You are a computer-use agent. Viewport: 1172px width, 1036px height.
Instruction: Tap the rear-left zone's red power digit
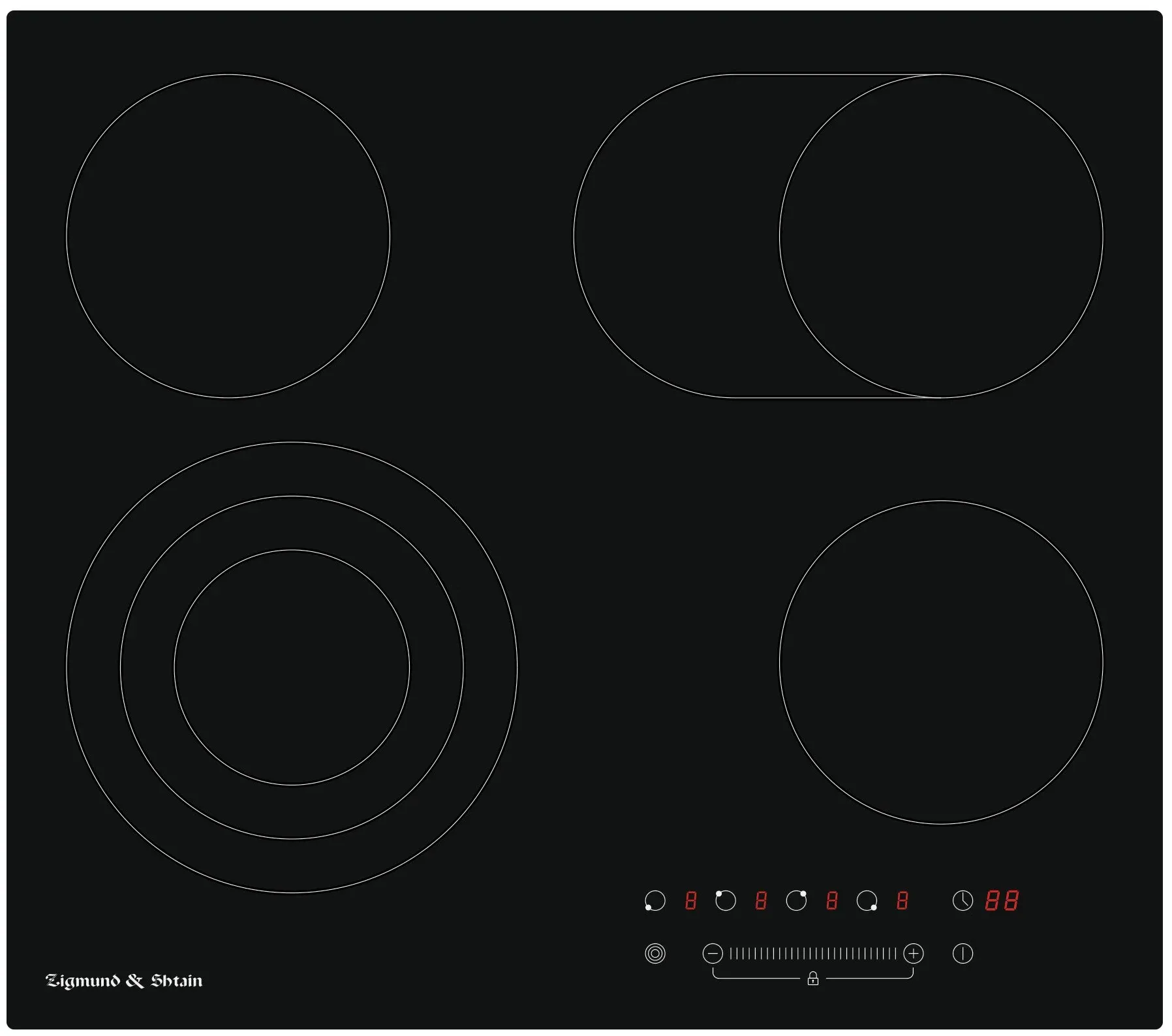[761, 901]
